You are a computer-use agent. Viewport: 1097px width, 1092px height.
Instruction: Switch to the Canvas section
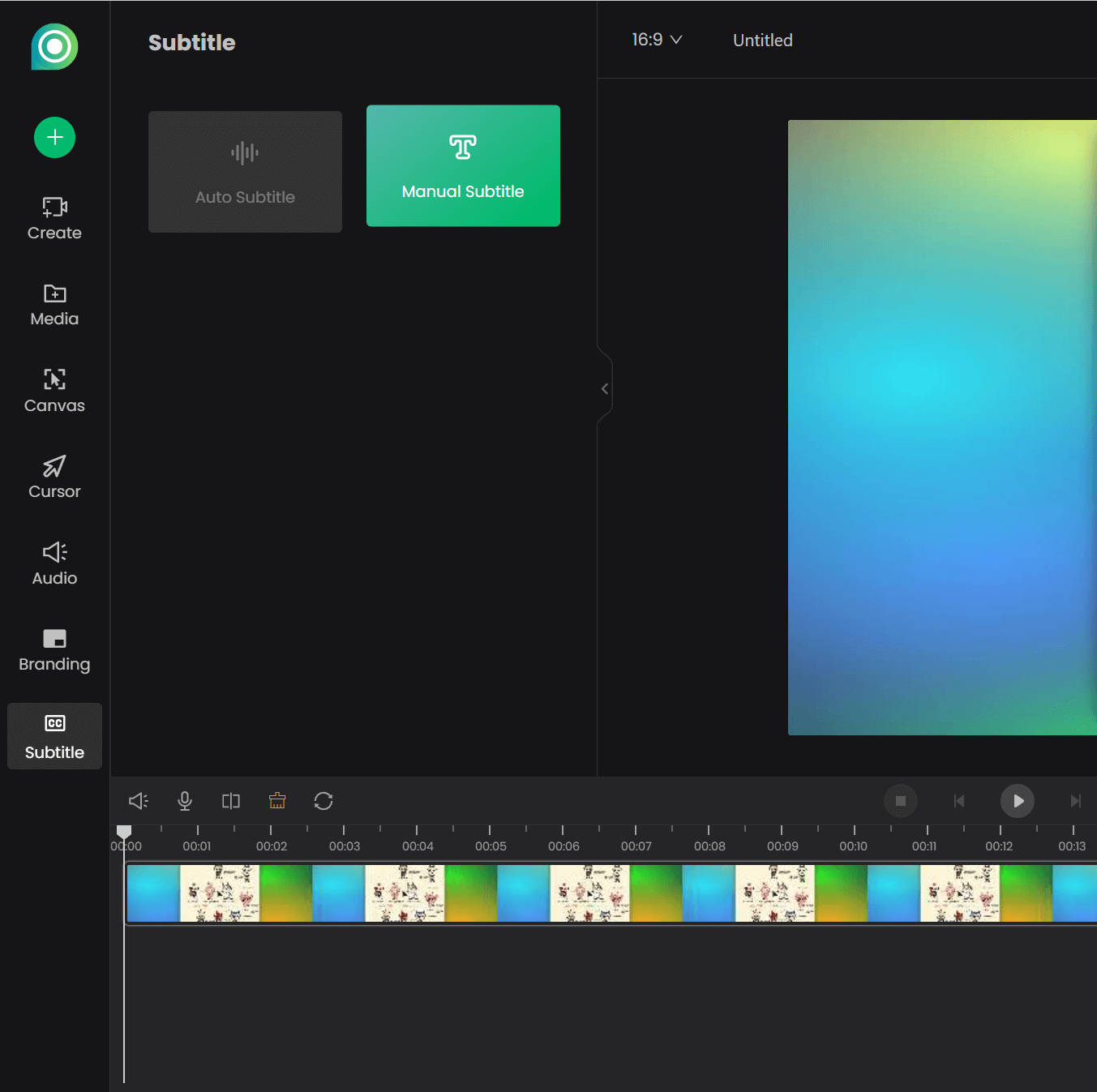[54, 392]
